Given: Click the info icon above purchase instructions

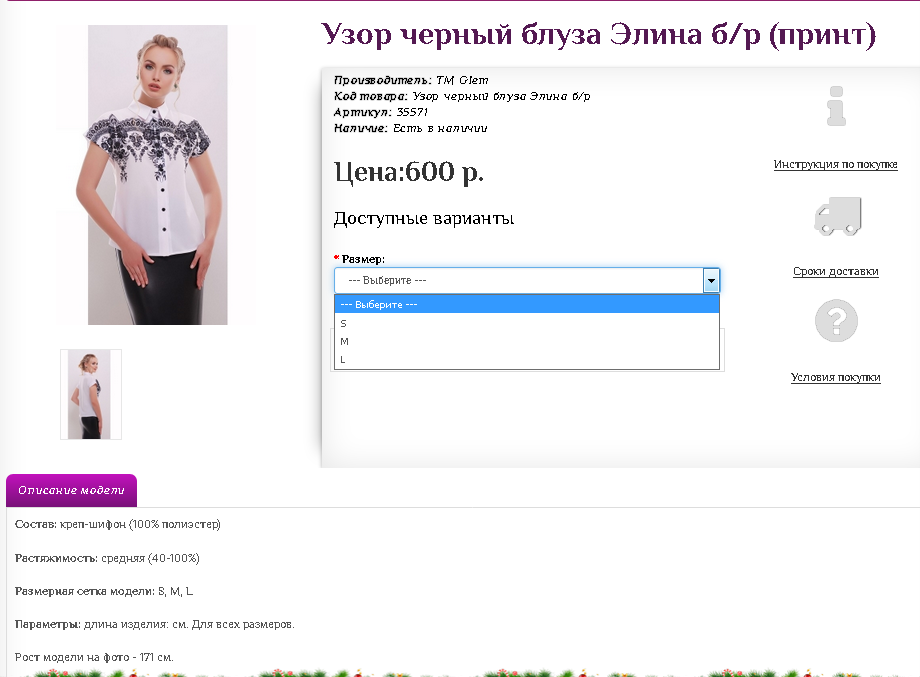Looking at the screenshot, I should pyautogui.click(x=836, y=106).
